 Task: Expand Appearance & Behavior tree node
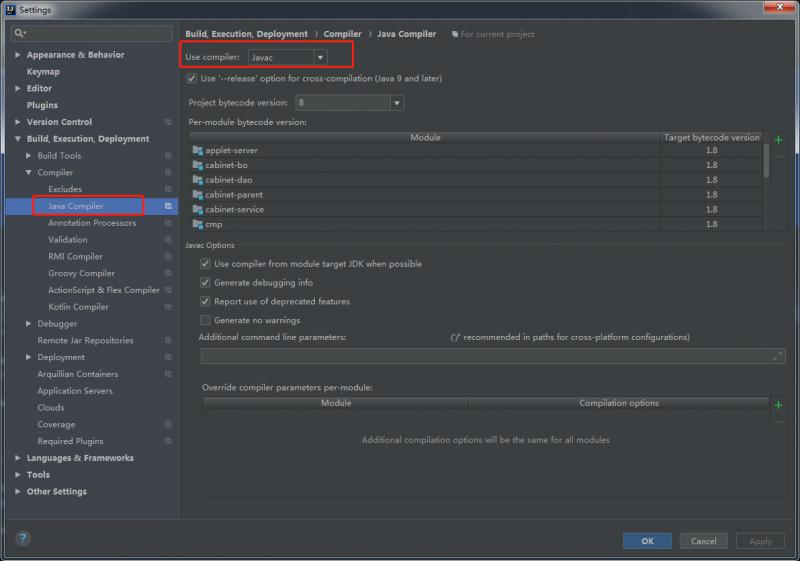18,55
